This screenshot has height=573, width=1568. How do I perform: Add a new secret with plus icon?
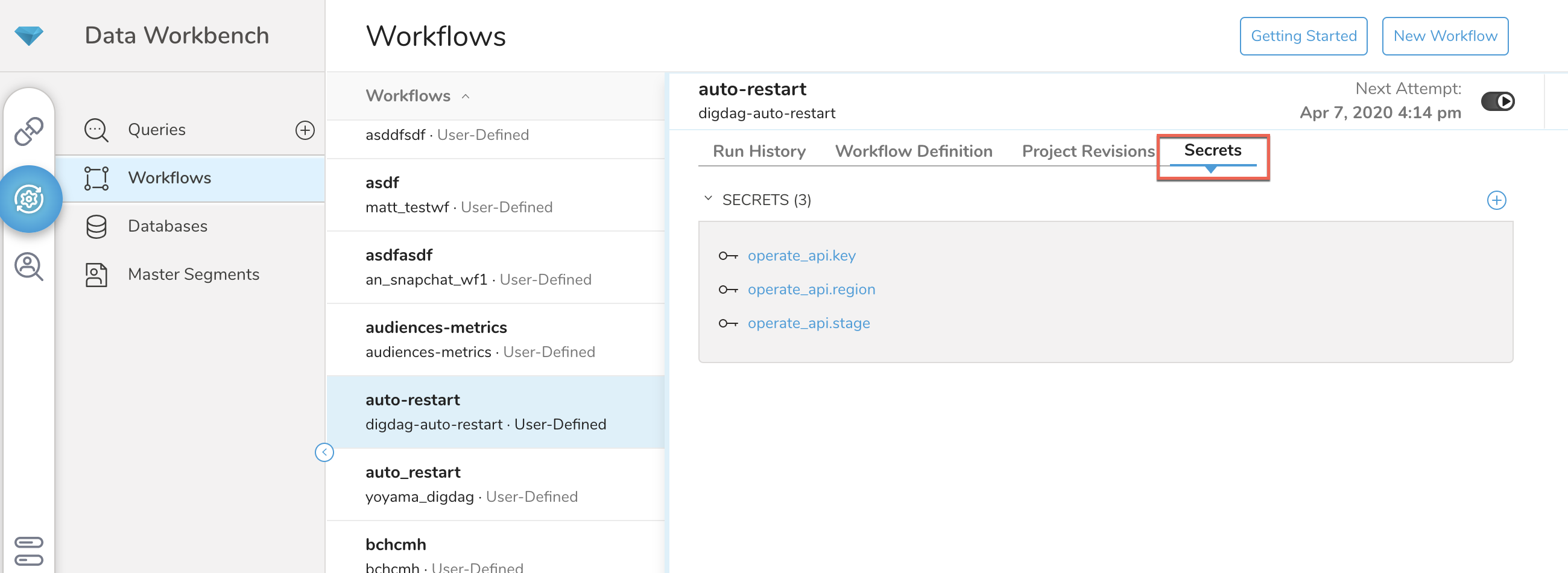tap(1496, 200)
